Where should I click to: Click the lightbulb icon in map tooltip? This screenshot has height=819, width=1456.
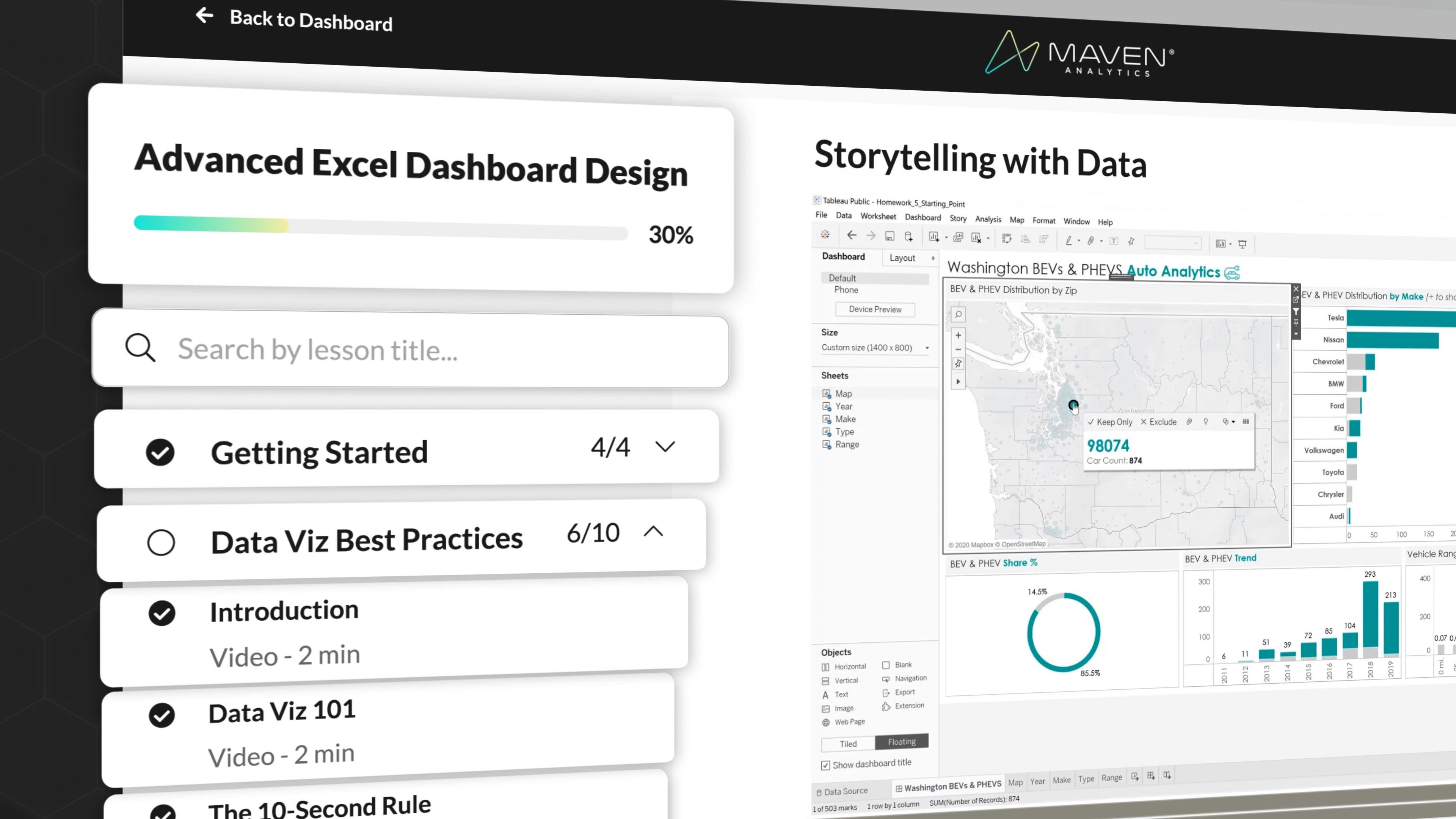pos(1206,422)
